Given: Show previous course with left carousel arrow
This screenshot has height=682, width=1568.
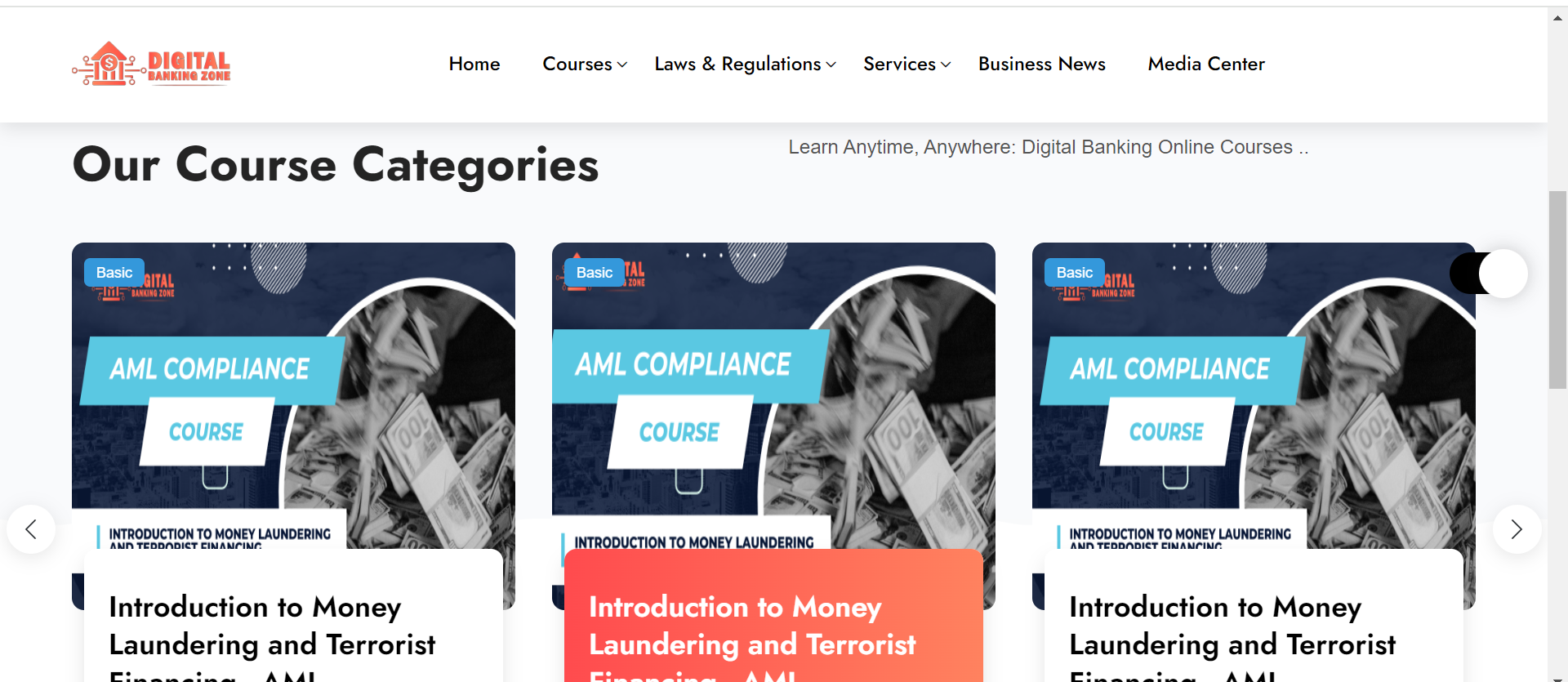Looking at the screenshot, I should point(31,529).
